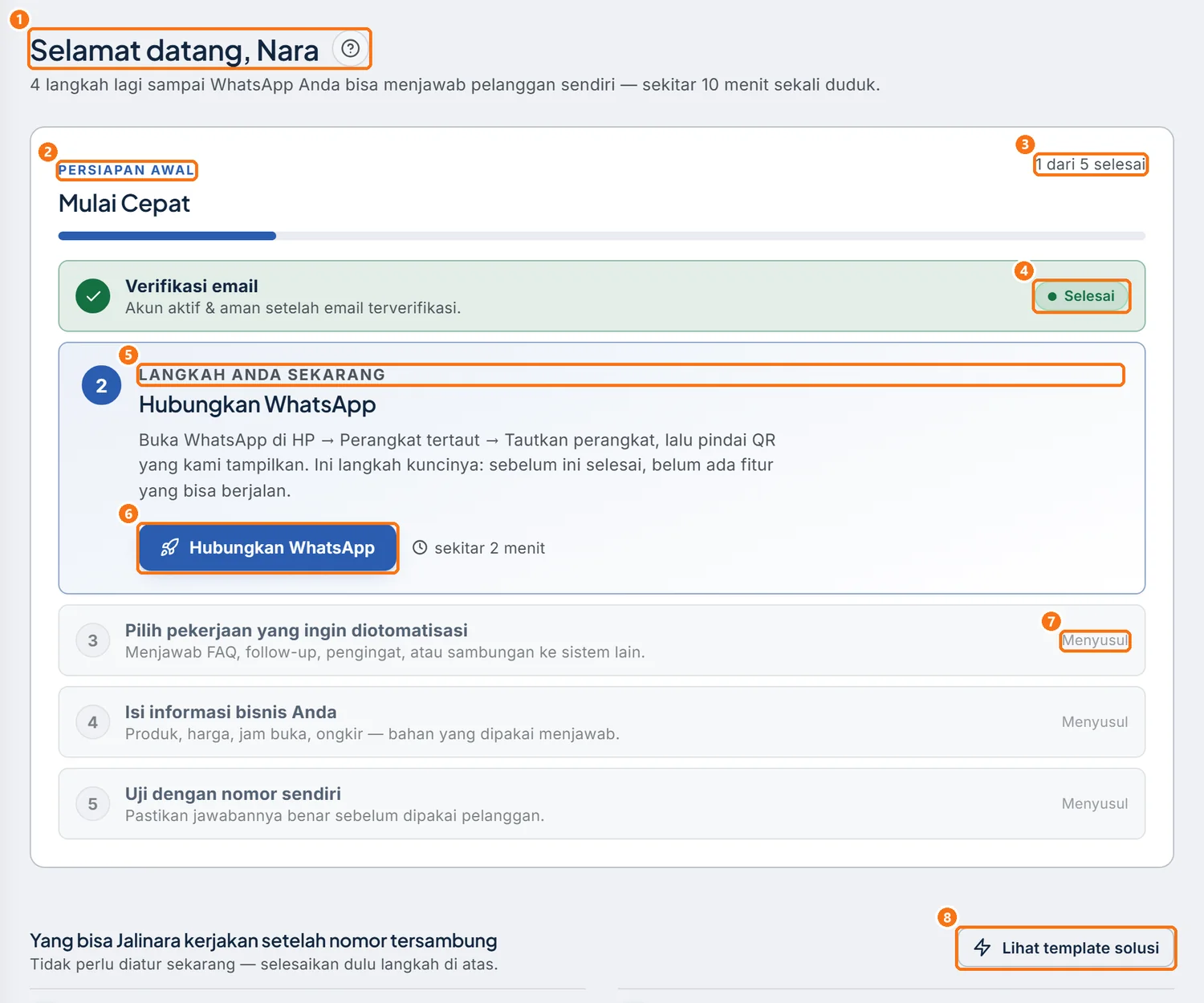This screenshot has height=1003, width=1204.
Task: Open Lihat template solusi
Action: (1066, 948)
